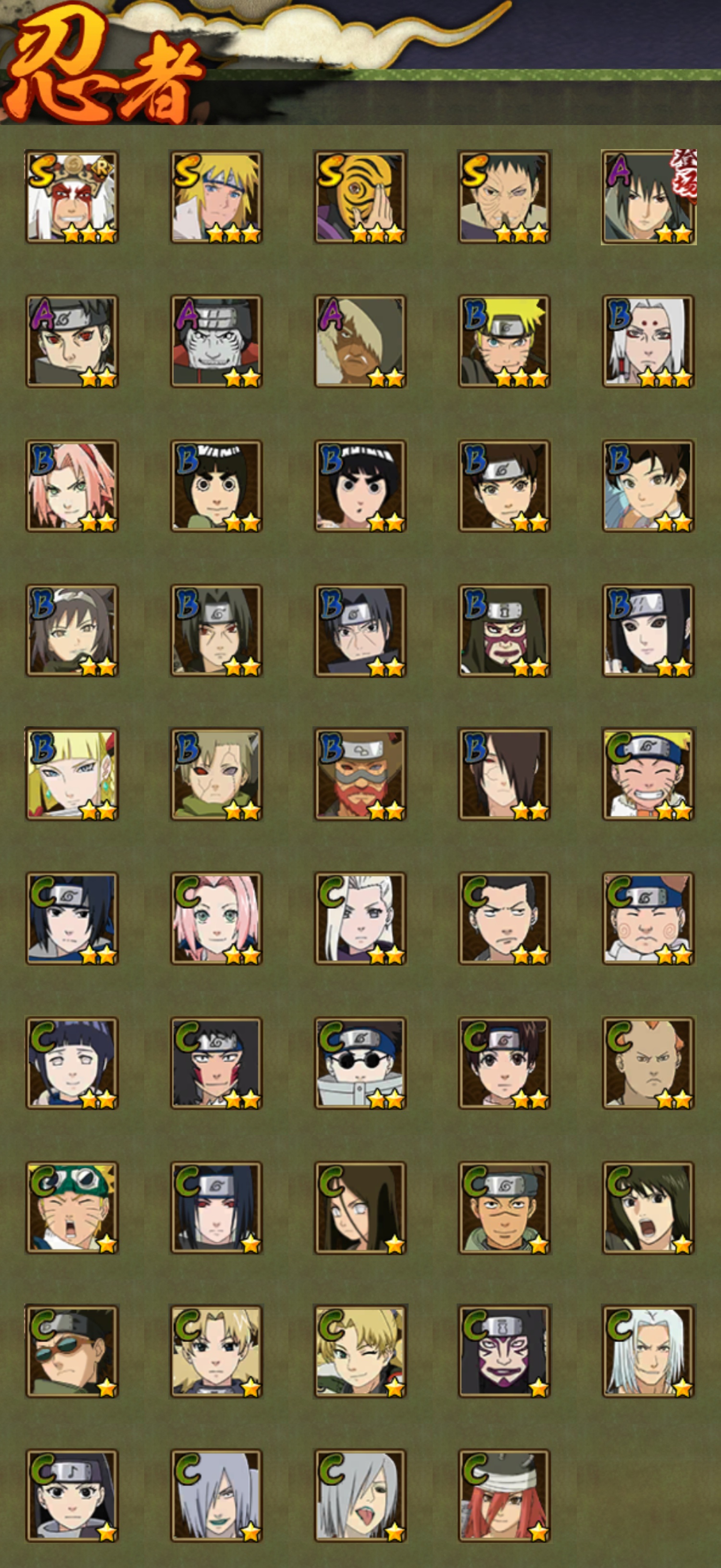Pick the B-rank white-haired ninja with forehead dots
The height and width of the screenshot is (1568, 721).
coord(648,341)
